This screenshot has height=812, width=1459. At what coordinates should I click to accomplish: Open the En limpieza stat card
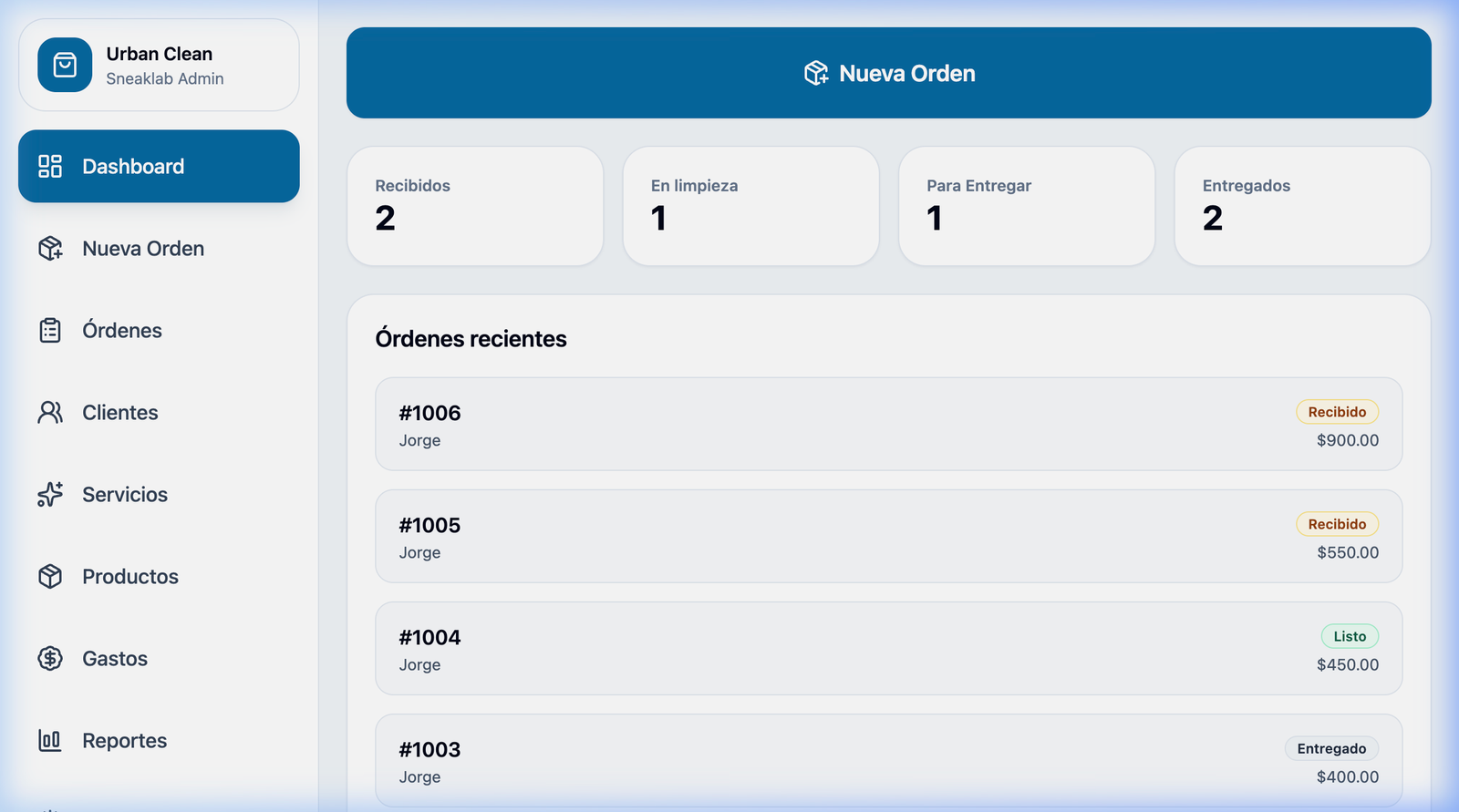pyautogui.click(x=751, y=206)
